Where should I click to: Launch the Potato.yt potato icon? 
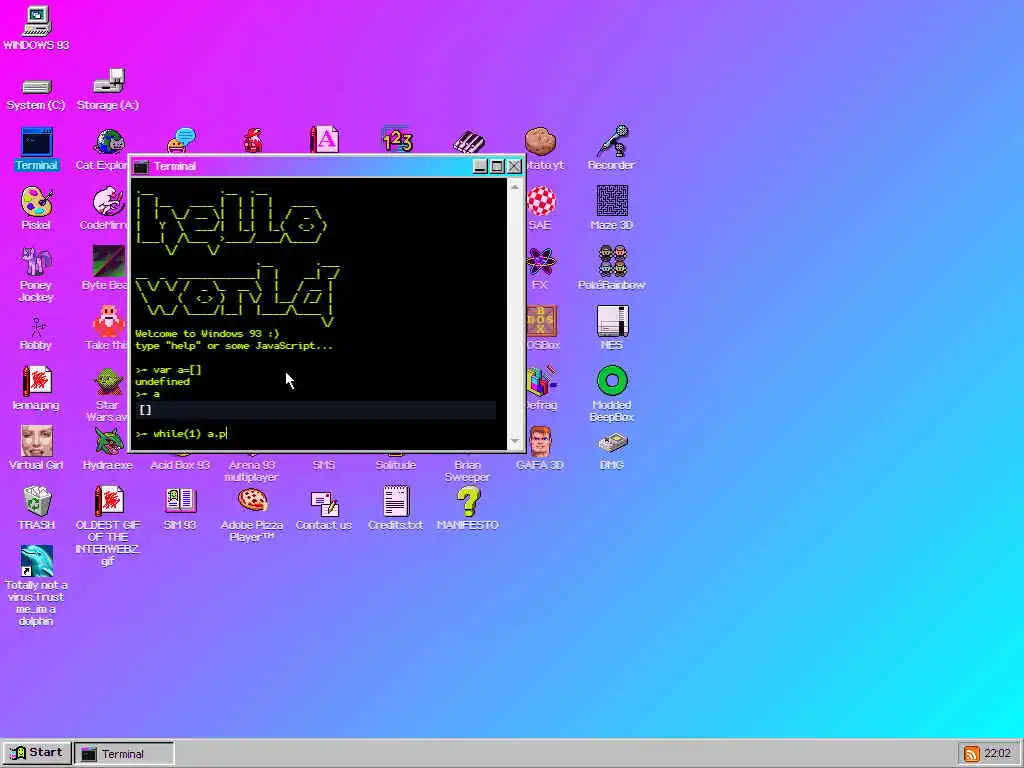(x=541, y=141)
